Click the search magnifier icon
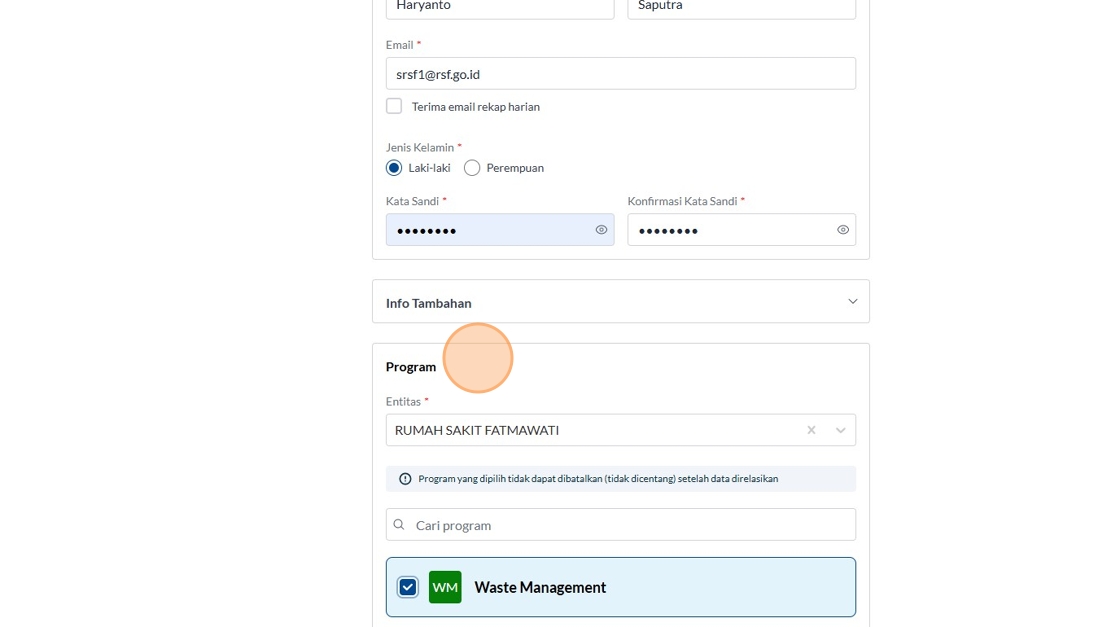This screenshot has width=1120, height=627. point(399,525)
